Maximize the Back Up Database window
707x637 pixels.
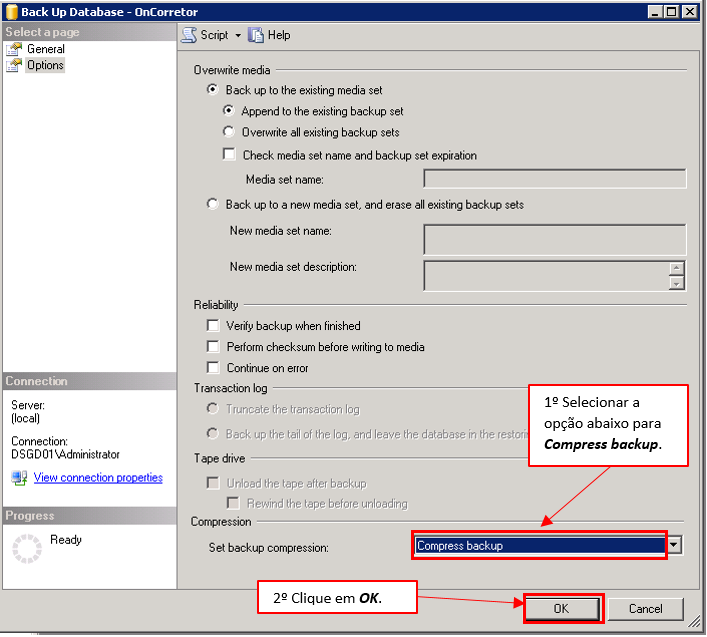tap(671, 11)
